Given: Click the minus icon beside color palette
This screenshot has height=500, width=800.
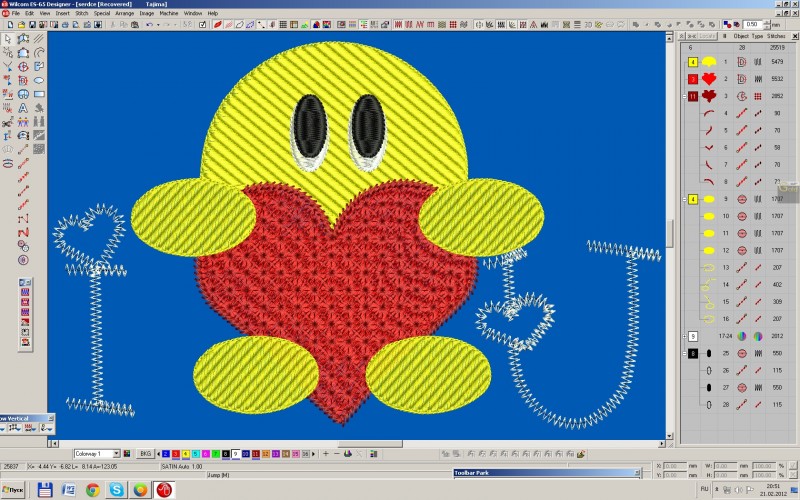Looking at the screenshot, I should (337, 454).
